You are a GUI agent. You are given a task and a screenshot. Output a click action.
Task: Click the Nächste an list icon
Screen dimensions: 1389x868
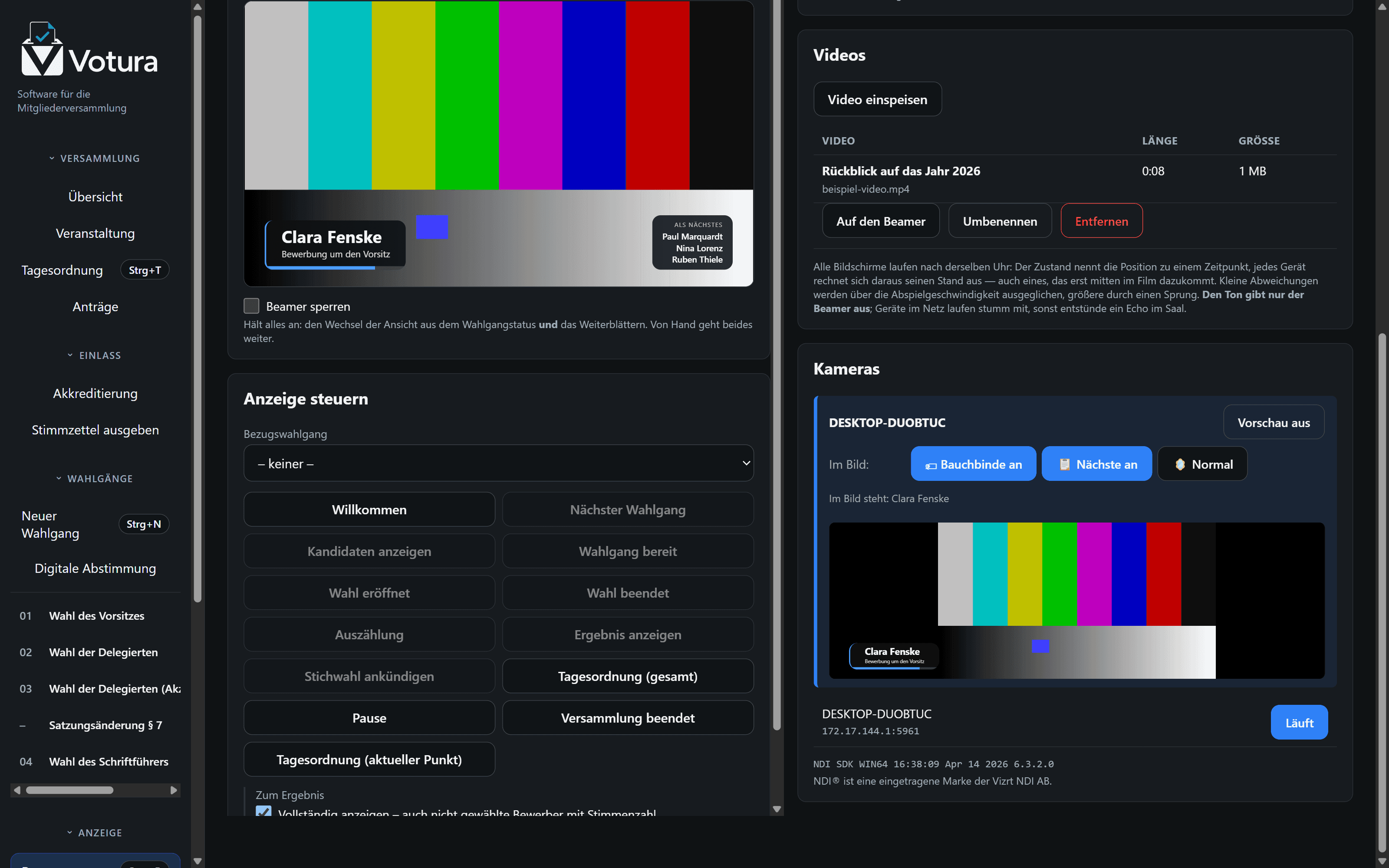[1064, 464]
